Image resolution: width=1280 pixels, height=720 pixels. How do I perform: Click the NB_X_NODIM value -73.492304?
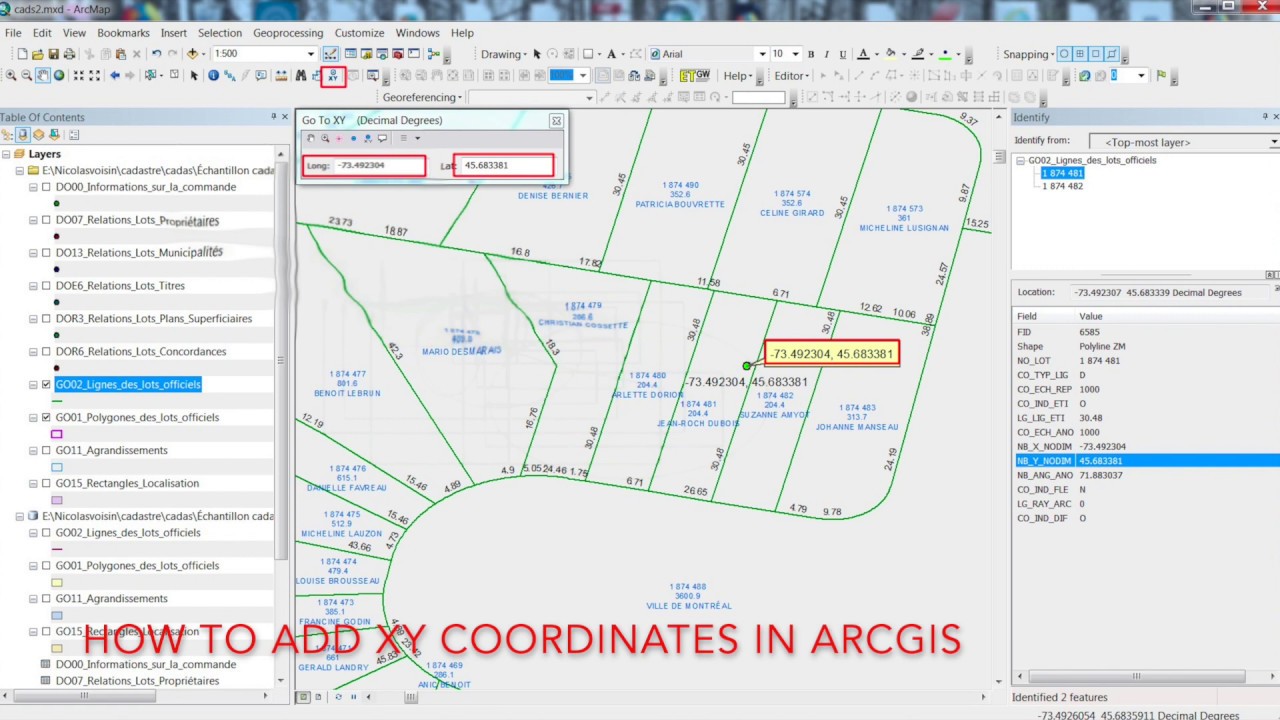point(1103,447)
